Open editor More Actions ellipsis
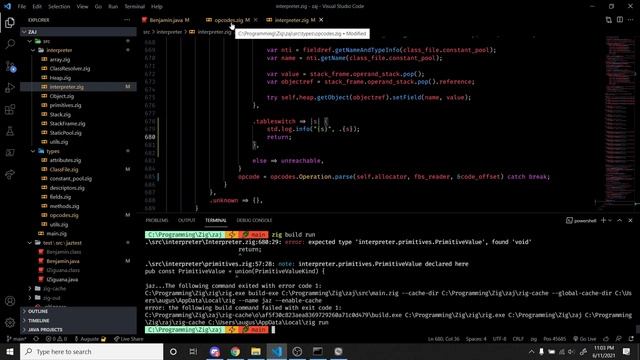Screen dimensions: 640x360 [631, 20]
